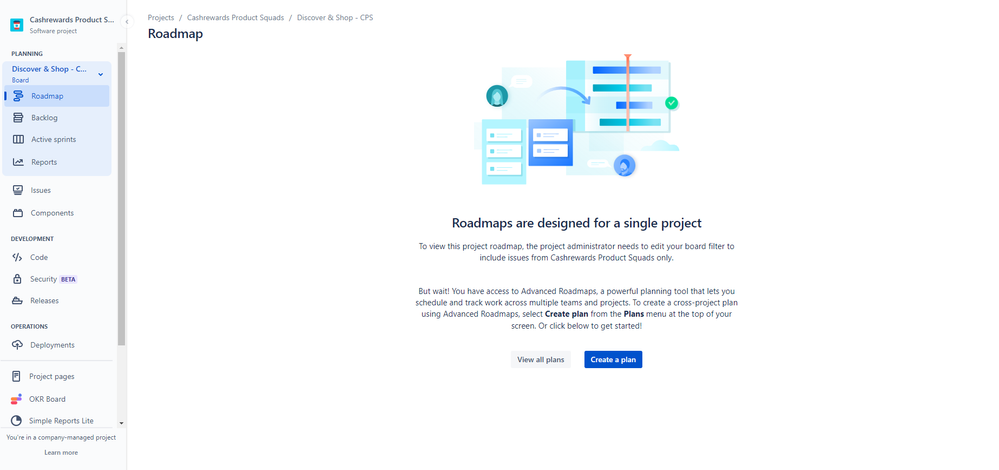
Task: Click the roadmap illustration image
Action: 577,119
